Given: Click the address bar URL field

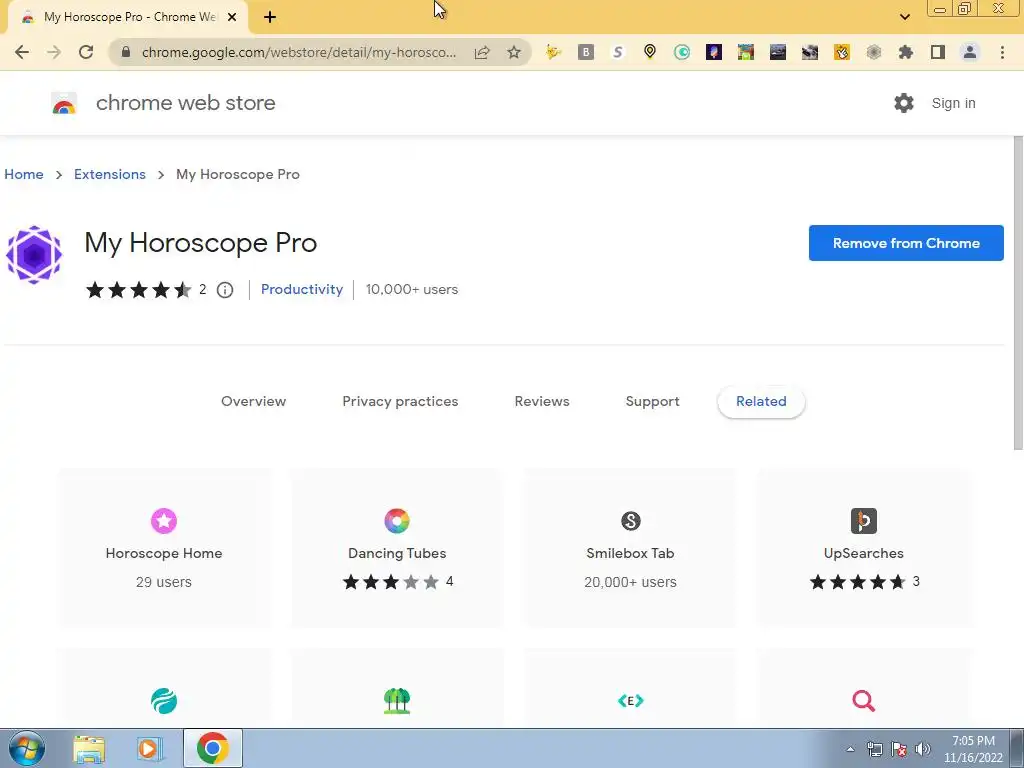Looking at the screenshot, I should click(298, 52).
